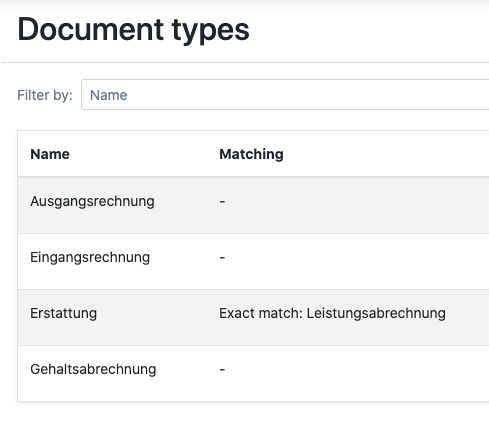This screenshot has width=489, height=438.
Task: Click the horizontal divider below the heading
Action: pyautogui.click(x=245, y=62)
